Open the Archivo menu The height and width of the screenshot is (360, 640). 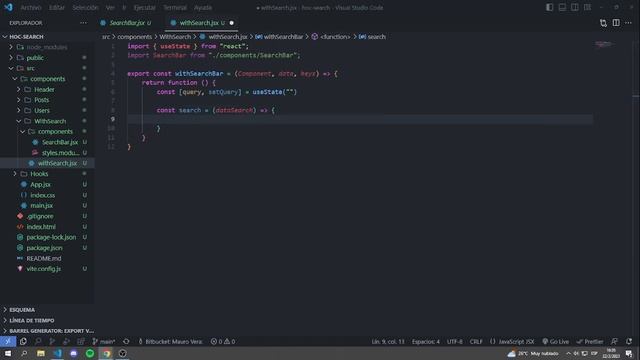click(31, 7)
